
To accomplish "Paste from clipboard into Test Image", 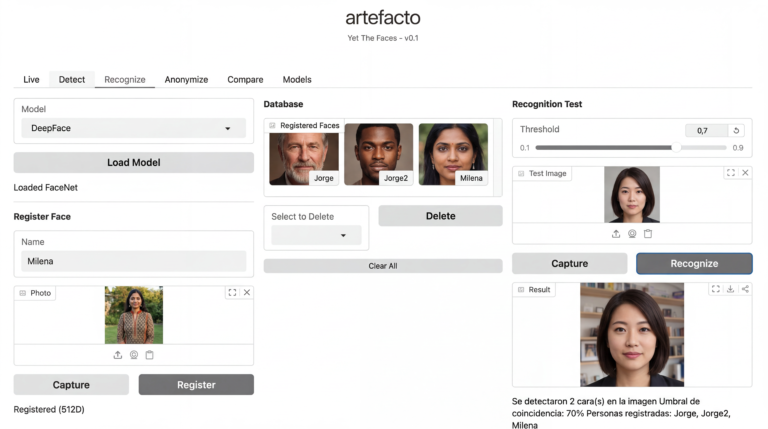I will pos(648,234).
